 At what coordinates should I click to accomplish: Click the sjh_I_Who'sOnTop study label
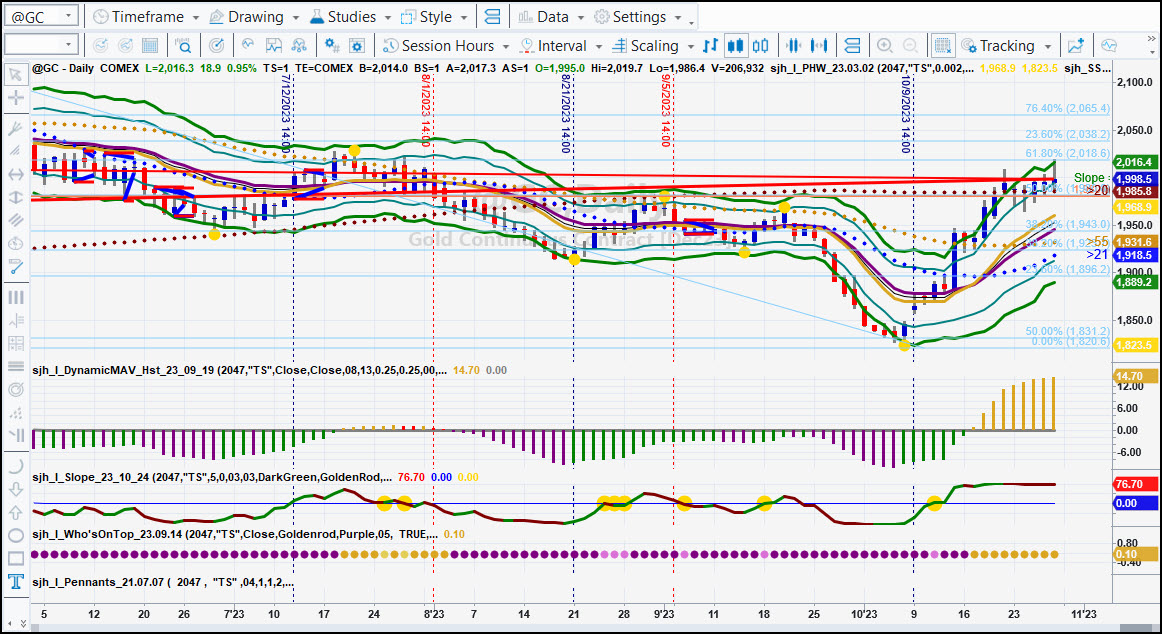pos(233,534)
